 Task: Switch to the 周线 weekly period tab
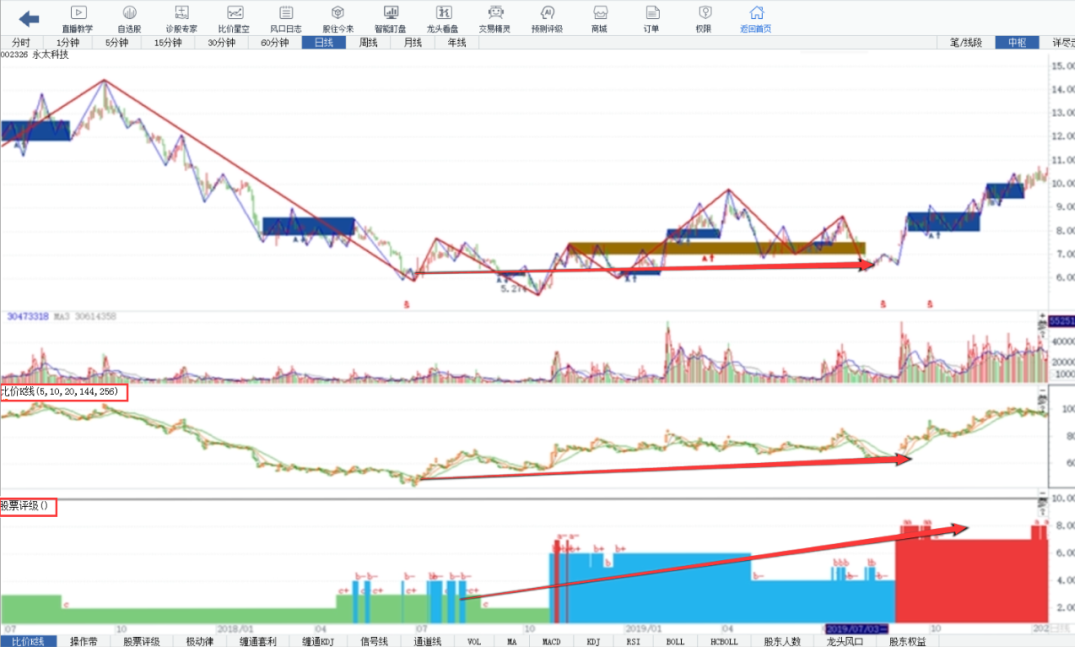point(369,43)
